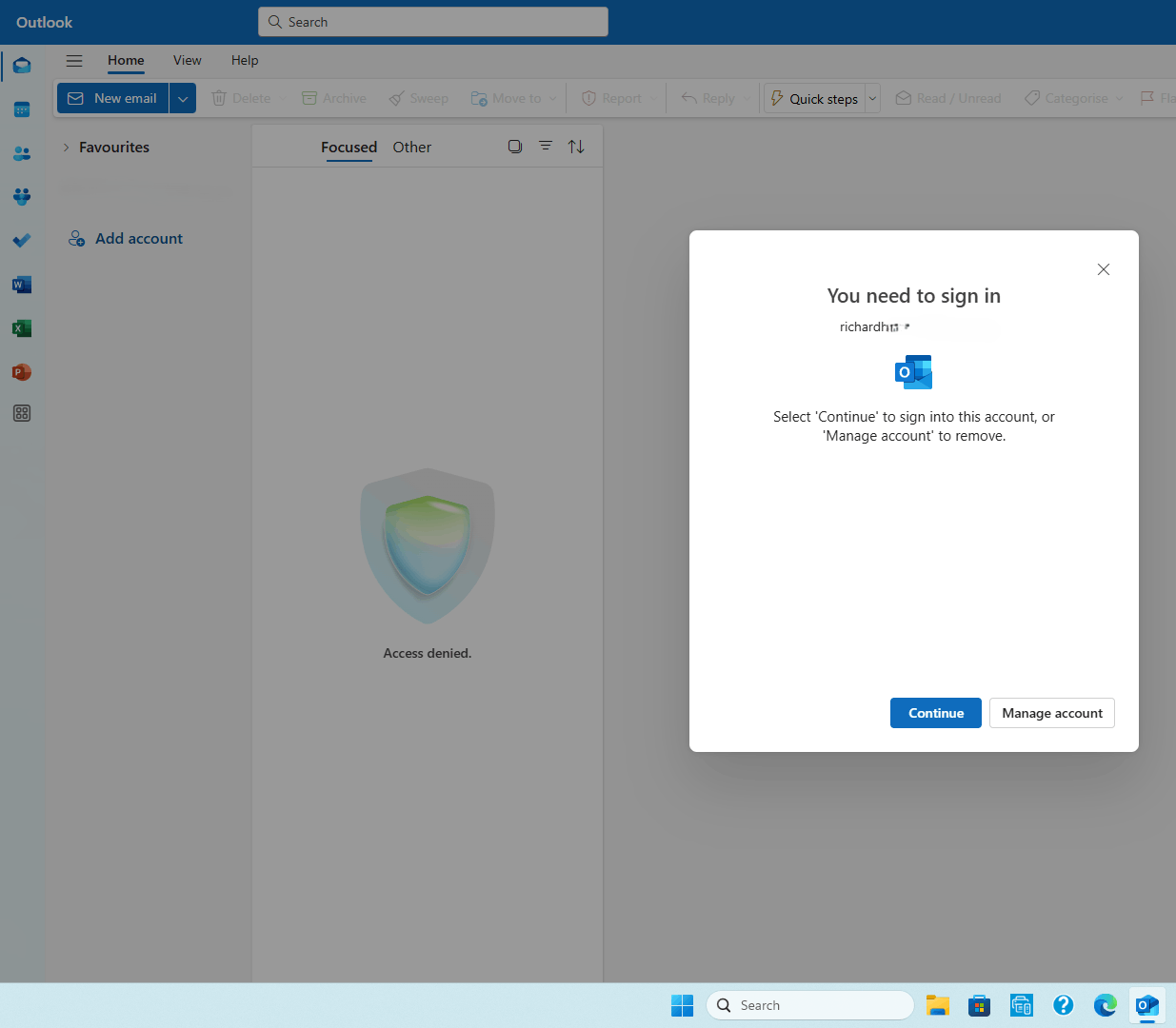Enable message selection mode above the list
The image size is (1176, 1028).
click(x=515, y=146)
